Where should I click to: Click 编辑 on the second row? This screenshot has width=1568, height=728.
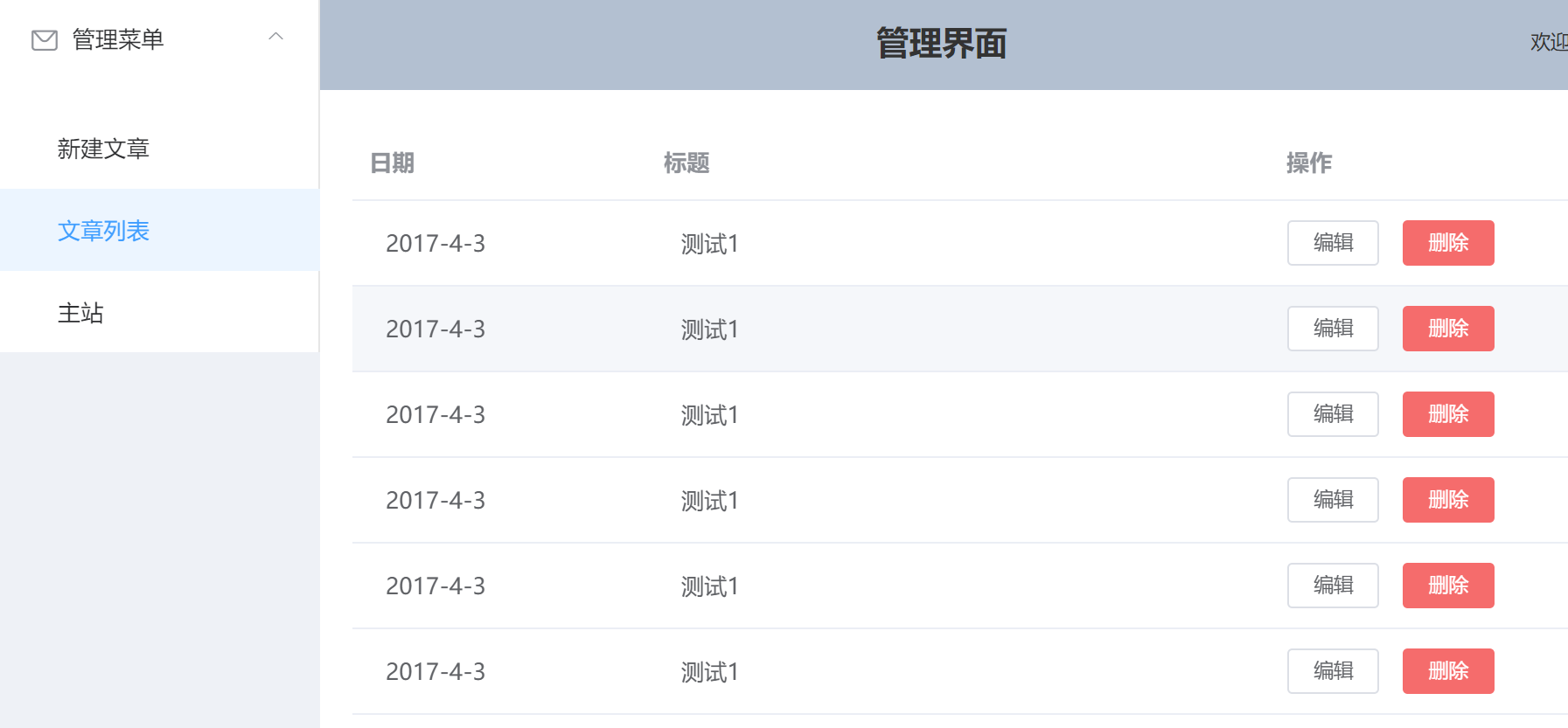[x=1332, y=328]
